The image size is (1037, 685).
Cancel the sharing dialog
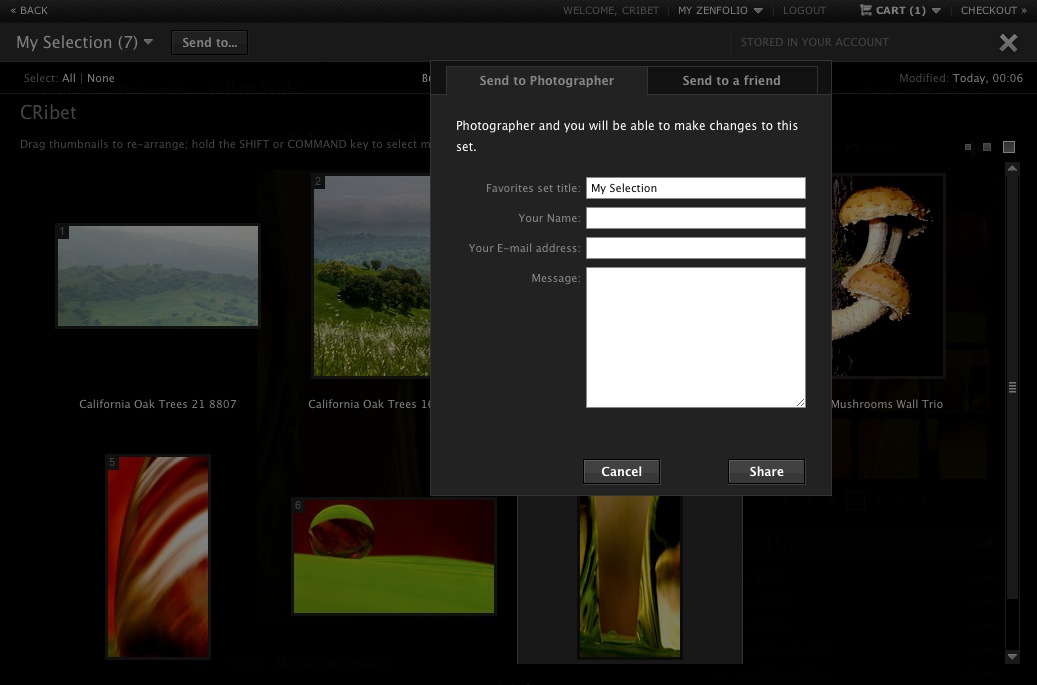tap(621, 471)
